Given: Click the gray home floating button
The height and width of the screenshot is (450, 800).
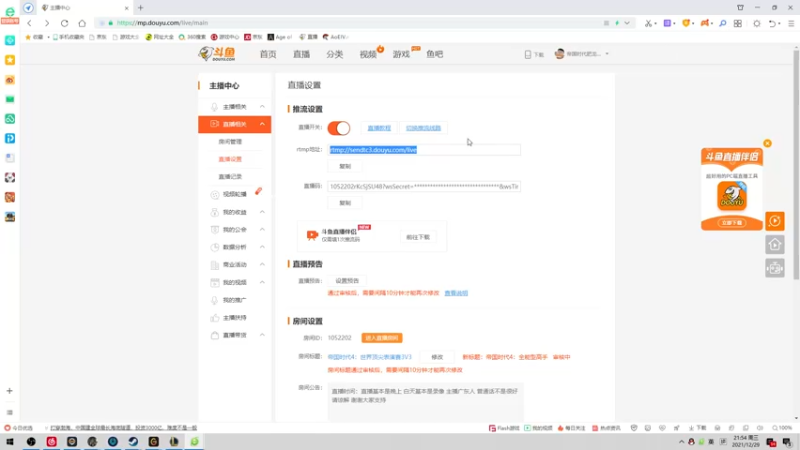Looking at the screenshot, I should 774,244.
